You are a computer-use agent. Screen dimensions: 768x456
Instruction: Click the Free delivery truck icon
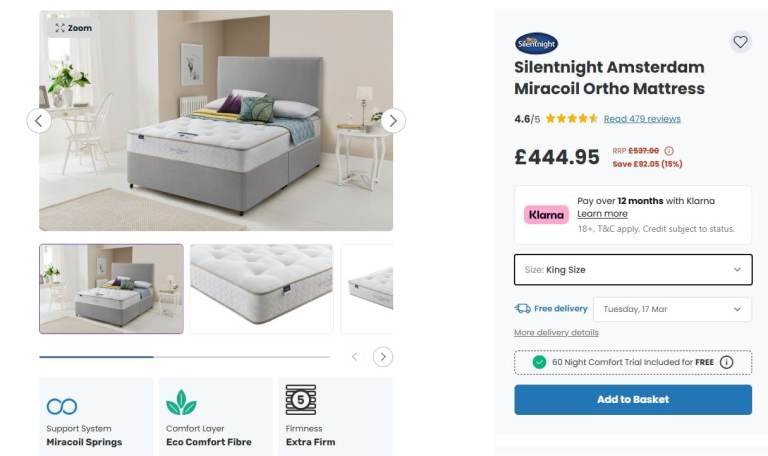(x=523, y=309)
